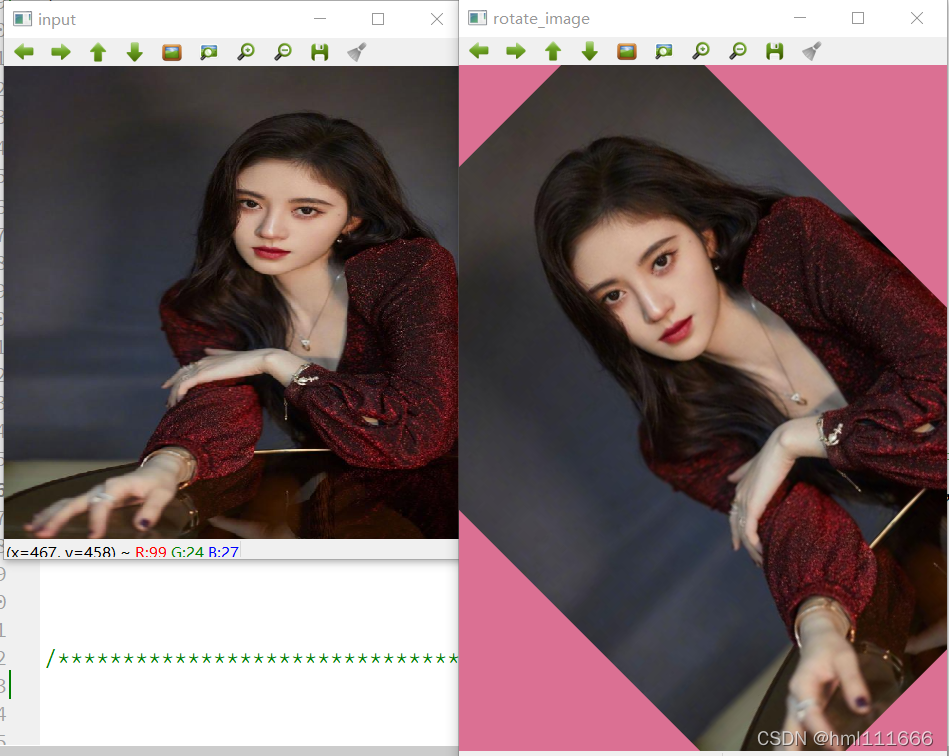Screen dimensions: 949x756
Task: Click the 'input' window title text
Action: pos(57,19)
